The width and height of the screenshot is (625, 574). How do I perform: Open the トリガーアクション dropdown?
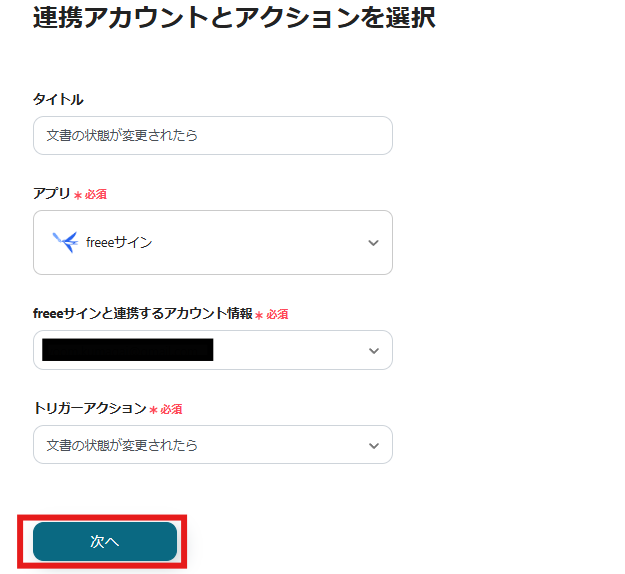(x=212, y=445)
